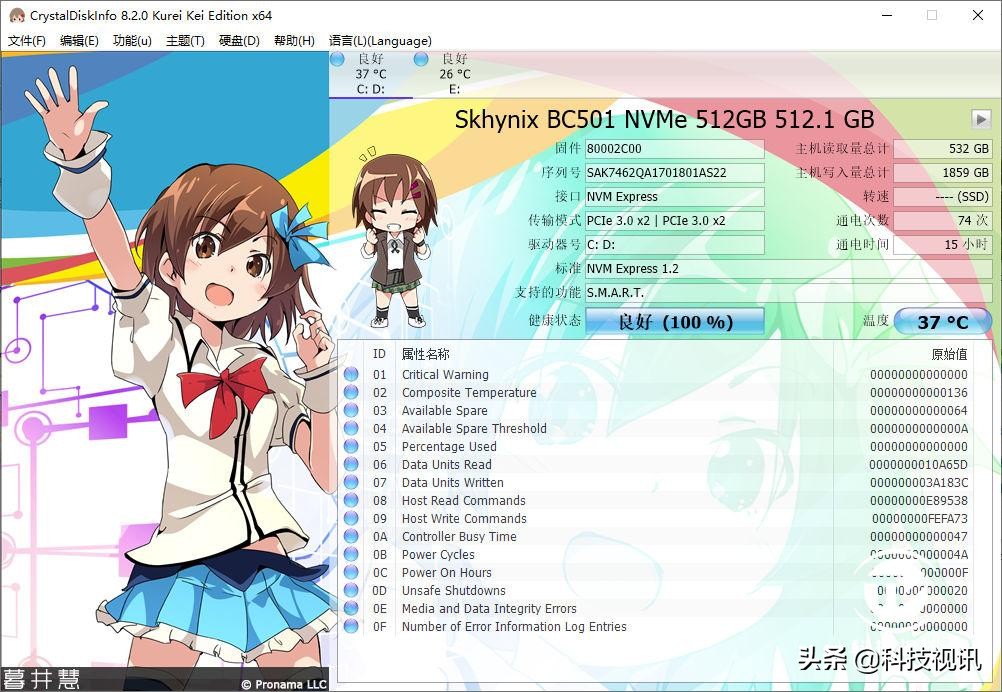Click the next-disk arrow icon on the right

click(x=979, y=119)
